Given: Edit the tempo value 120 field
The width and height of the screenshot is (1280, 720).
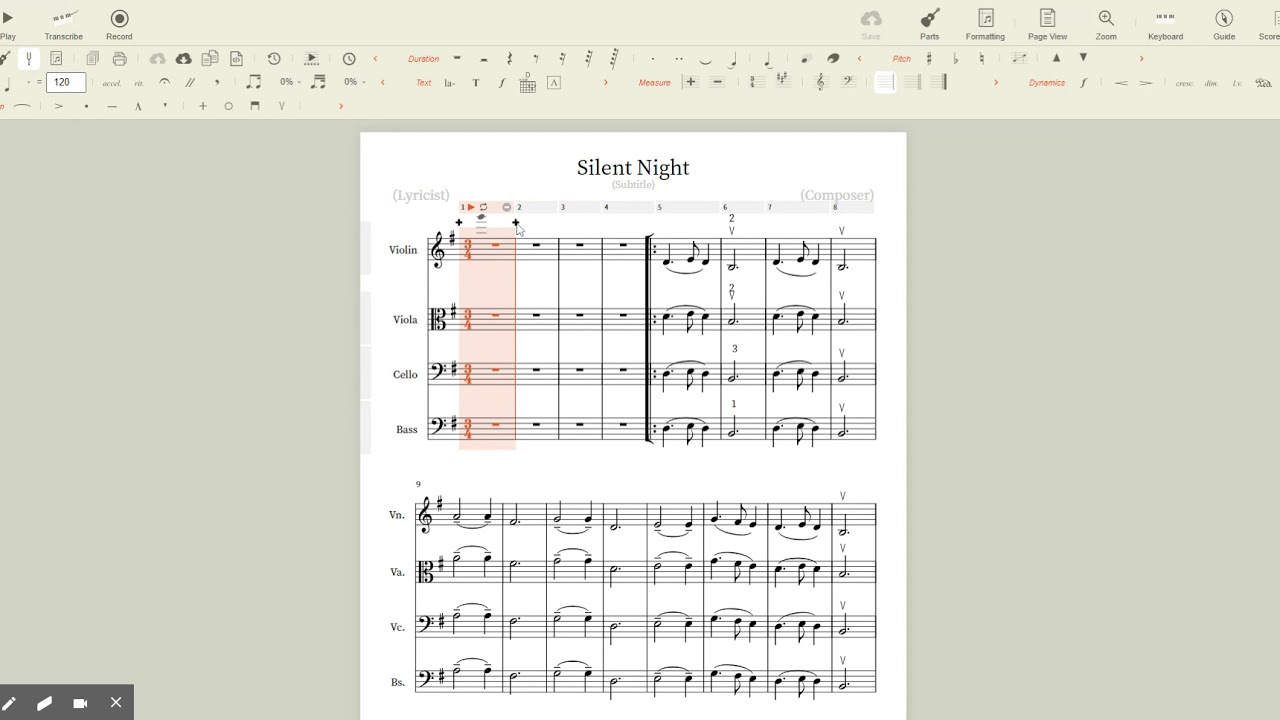Looking at the screenshot, I should (66, 82).
